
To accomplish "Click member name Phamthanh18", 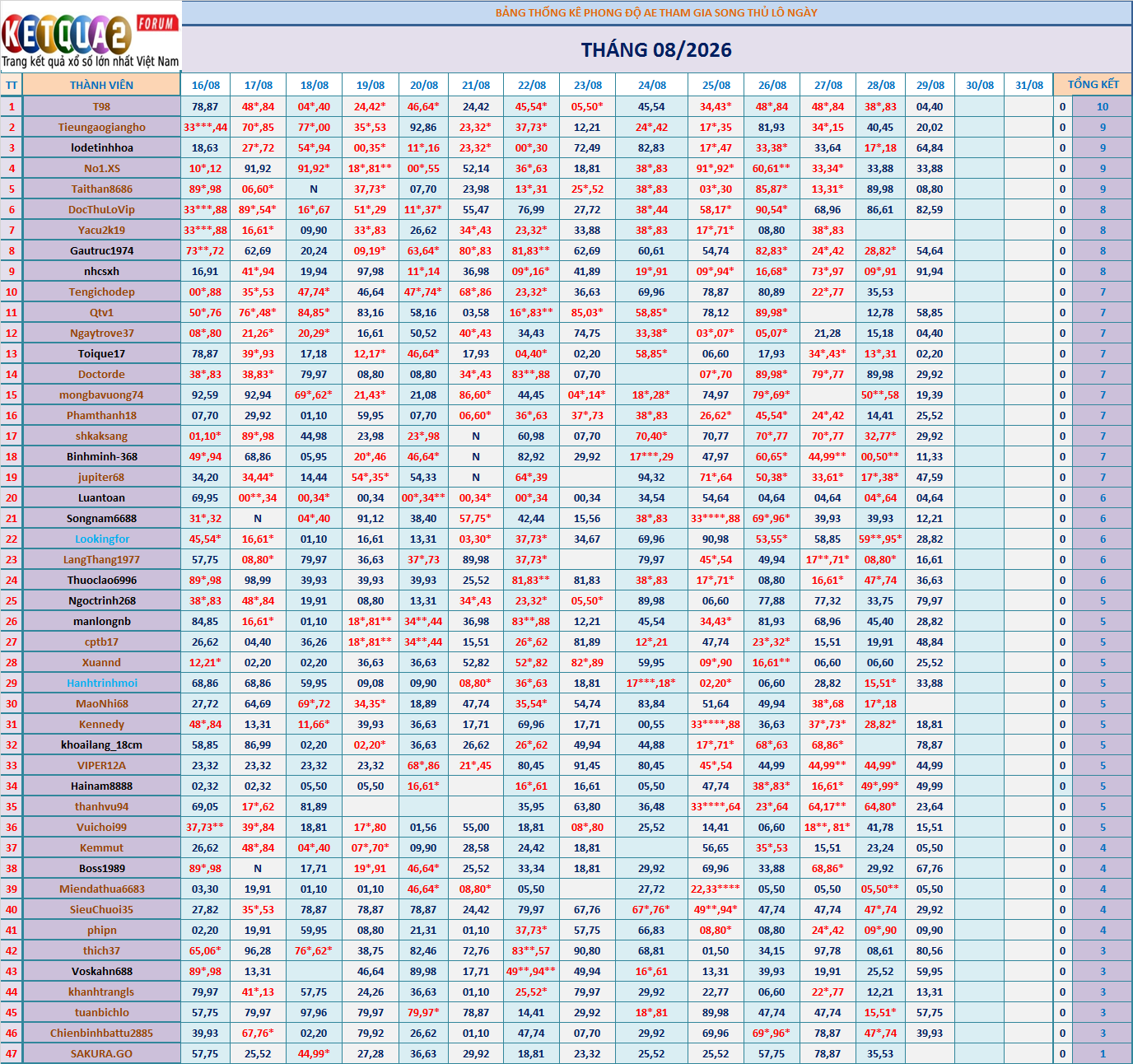I will pyautogui.click(x=101, y=415).
